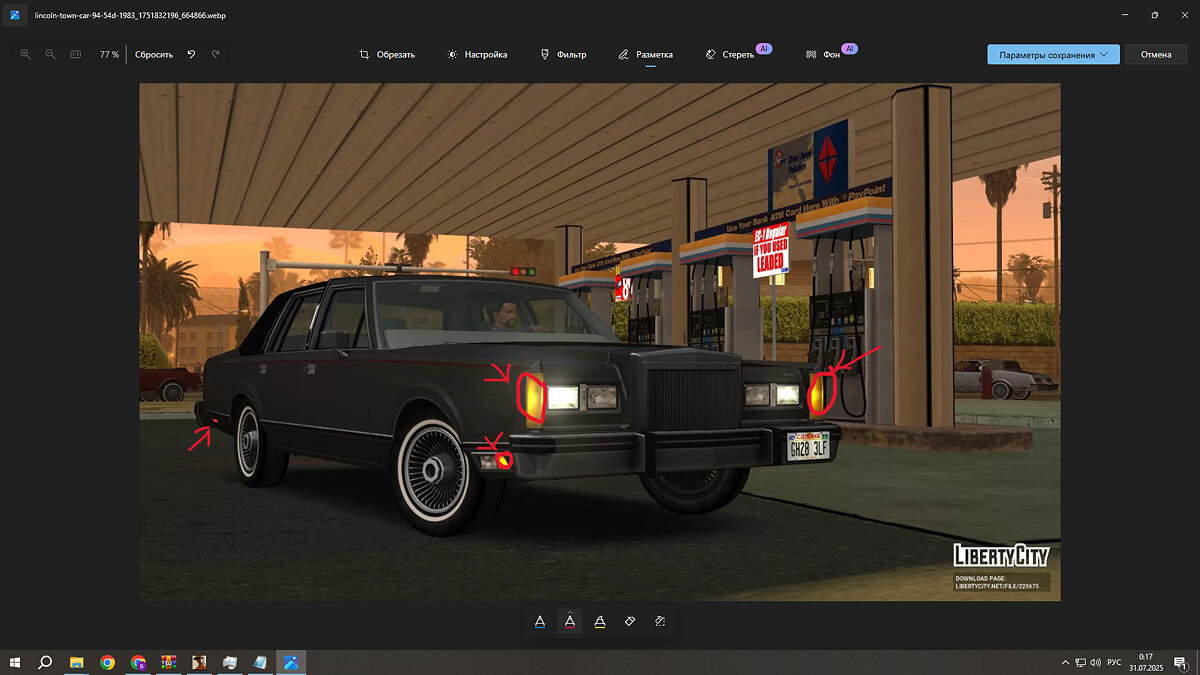Select the red pen markup tool
The image size is (1200, 675).
(570, 623)
